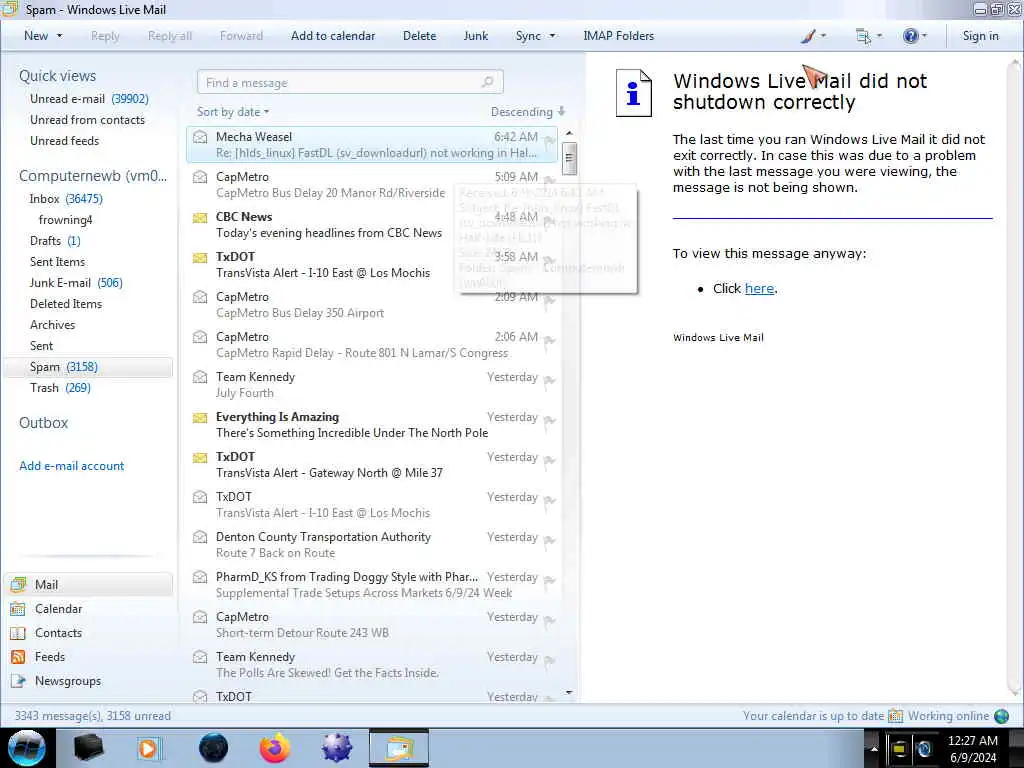The image size is (1024, 768).
Task: Open IMAP Folders
Action: [618, 36]
